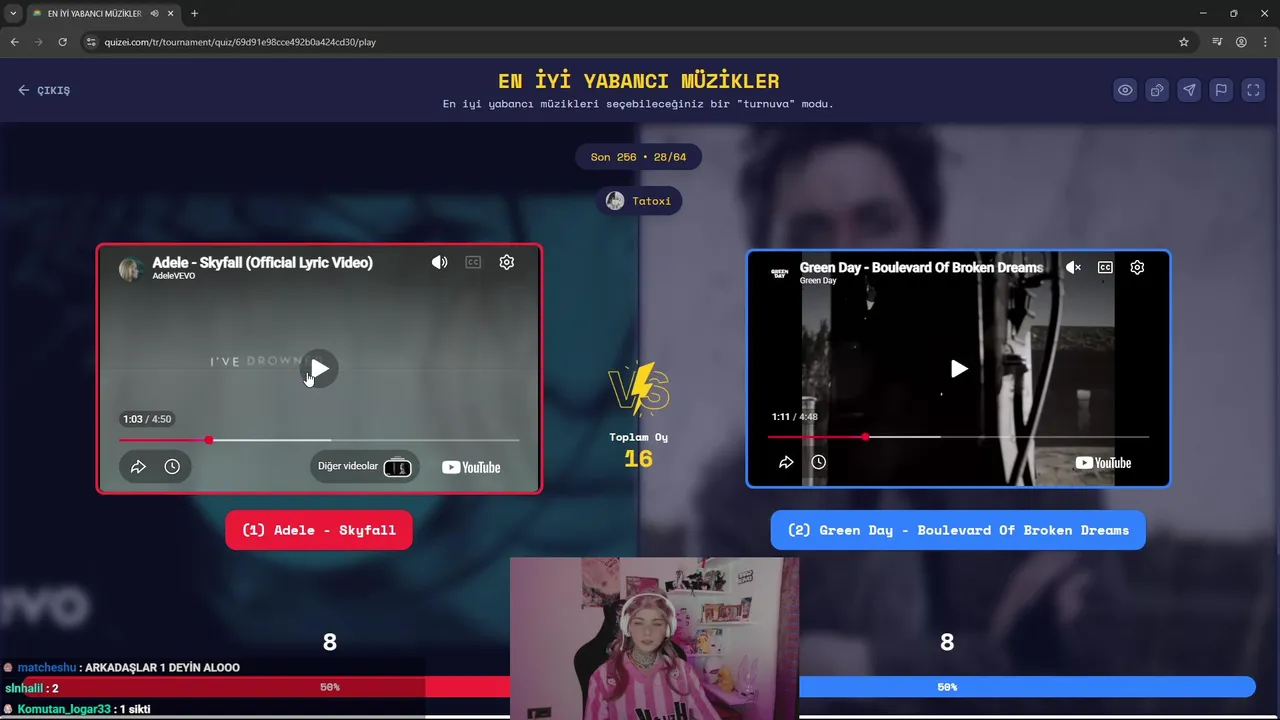Click the flag report icon in header
Screen dimensions: 1280x720
click(x=1221, y=90)
